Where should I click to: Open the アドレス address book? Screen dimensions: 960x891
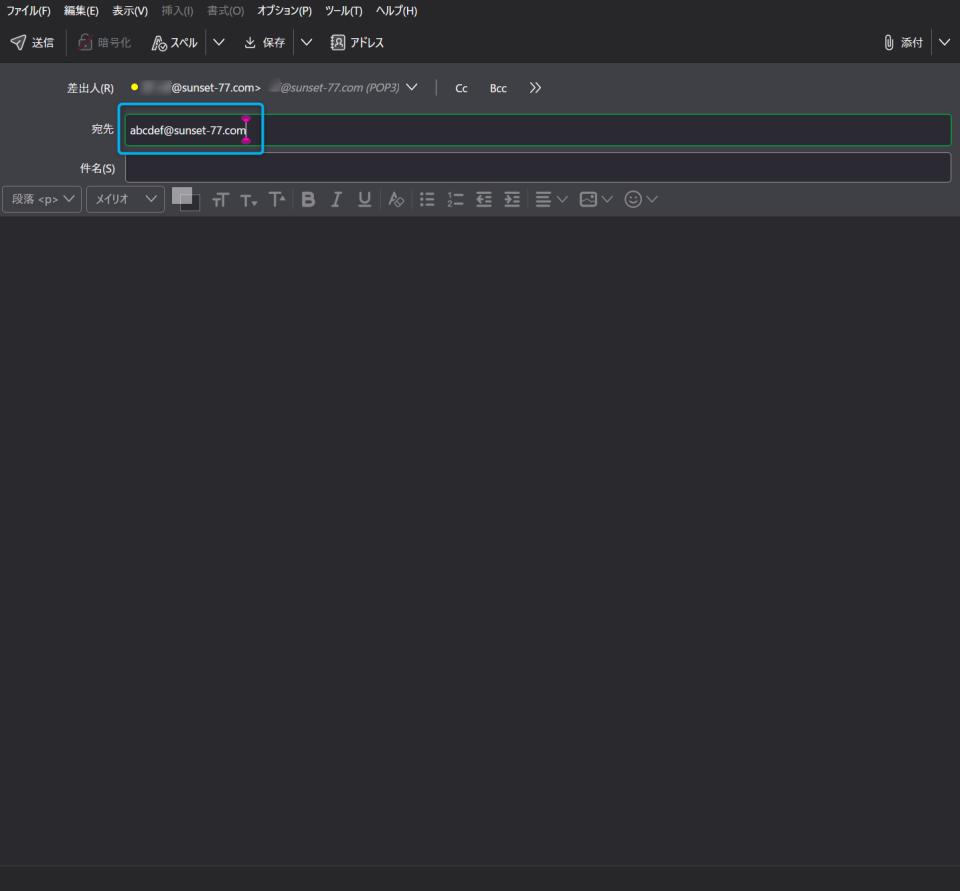click(x=357, y=43)
